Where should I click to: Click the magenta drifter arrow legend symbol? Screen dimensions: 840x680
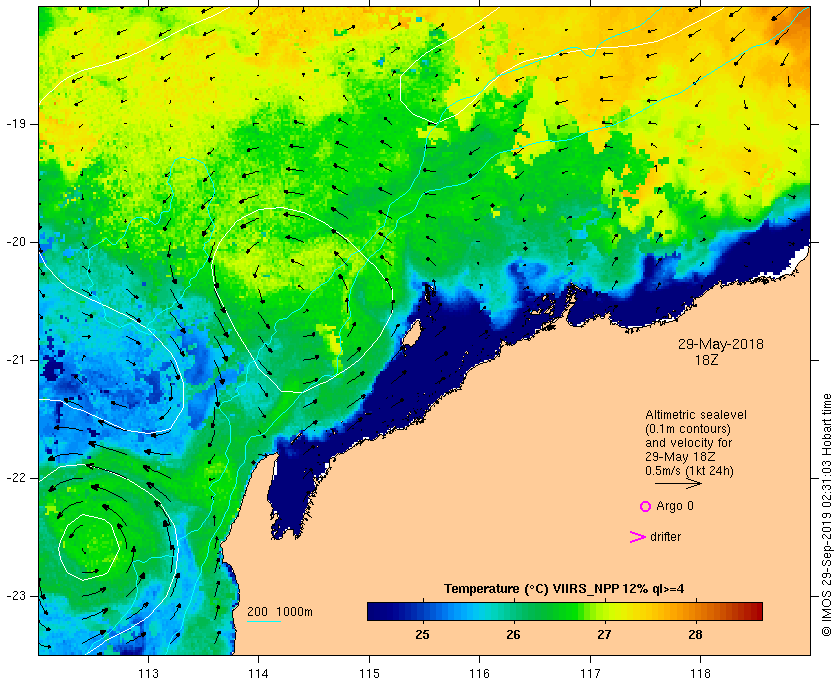637,537
